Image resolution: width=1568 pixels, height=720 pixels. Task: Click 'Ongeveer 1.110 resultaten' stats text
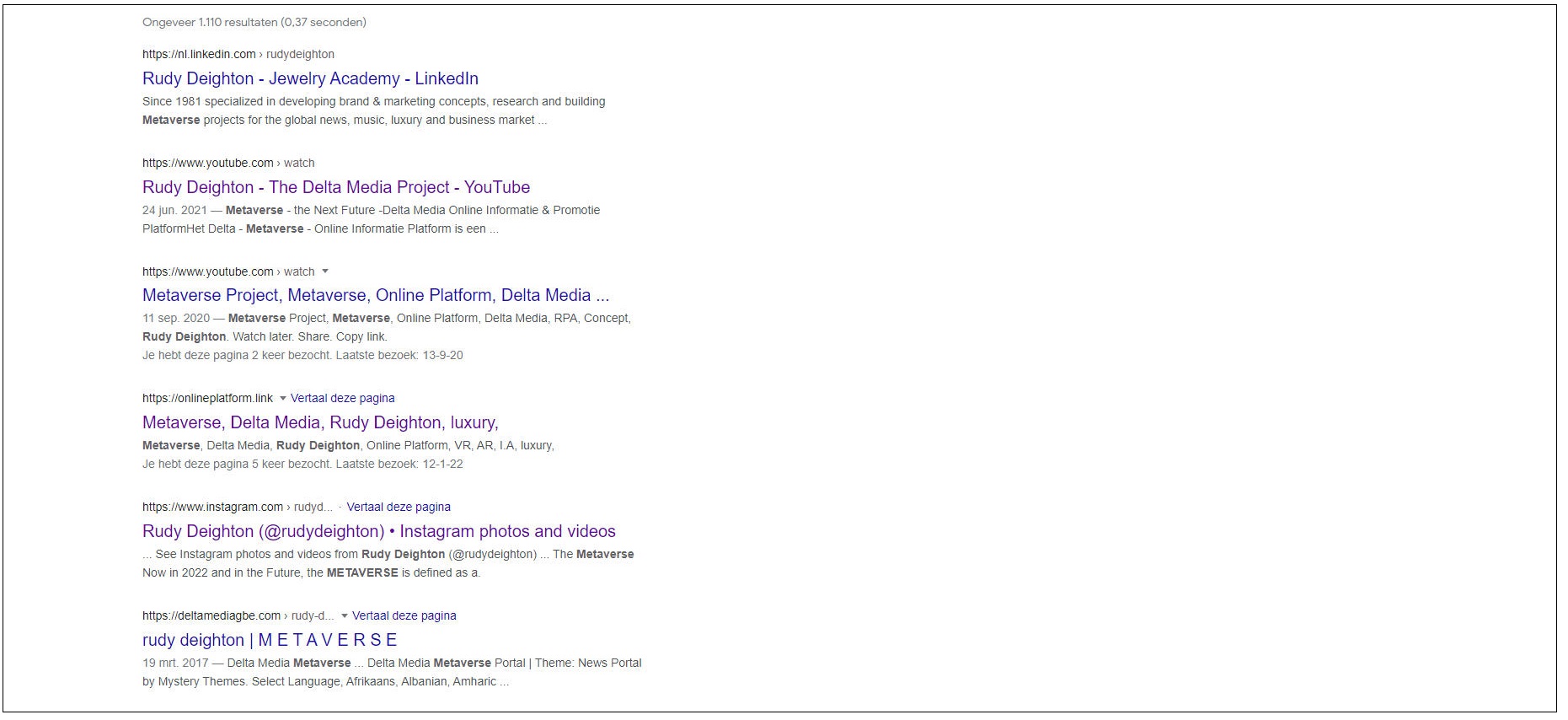pyautogui.click(x=254, y=22)
